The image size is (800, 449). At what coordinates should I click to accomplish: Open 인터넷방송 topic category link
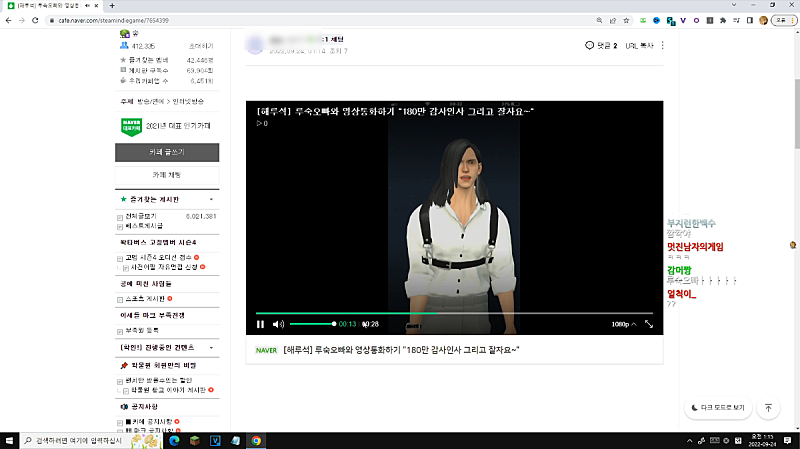coord(188,102)
